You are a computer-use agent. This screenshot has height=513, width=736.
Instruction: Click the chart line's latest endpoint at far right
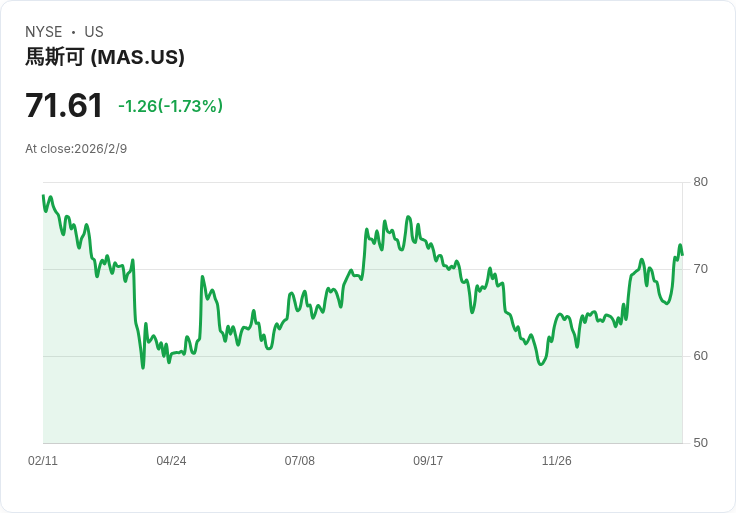point(682,255)
